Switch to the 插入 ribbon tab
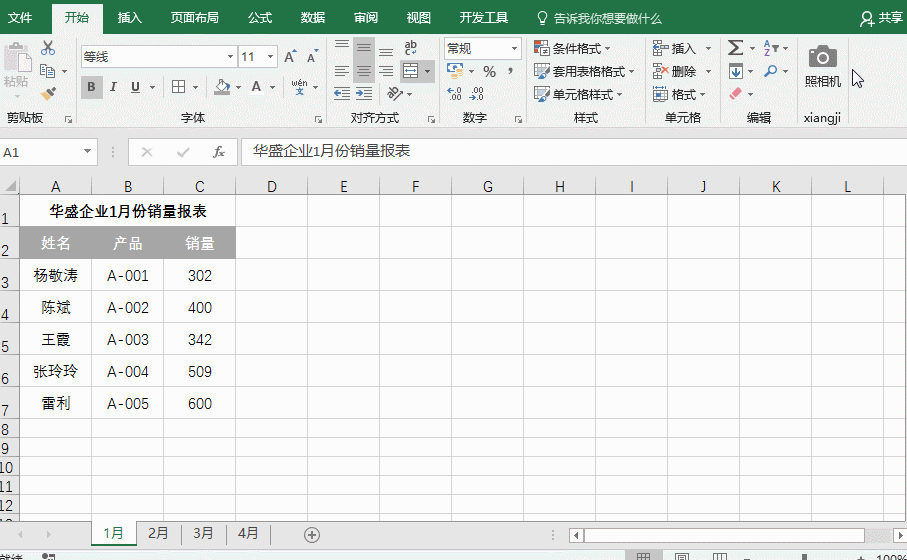Screen dimensions: 907x560 (x=129, y=18)
